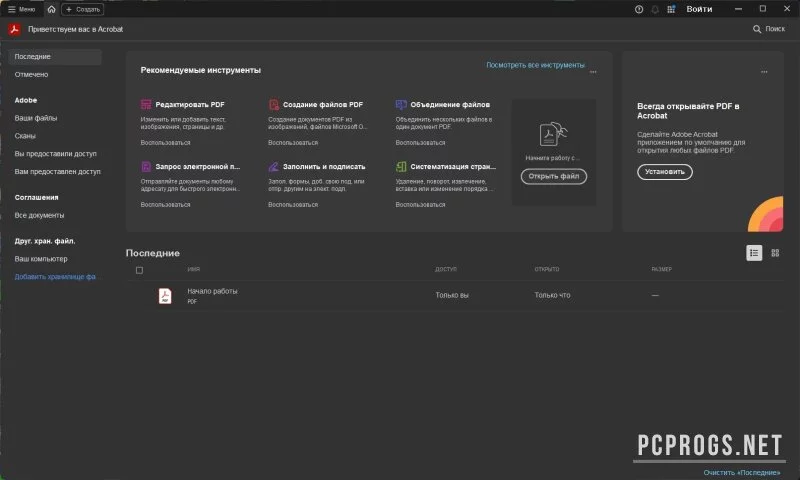Open Поиск search with magnifier
This screenshot has height=480, width=800.
point(769,29)
